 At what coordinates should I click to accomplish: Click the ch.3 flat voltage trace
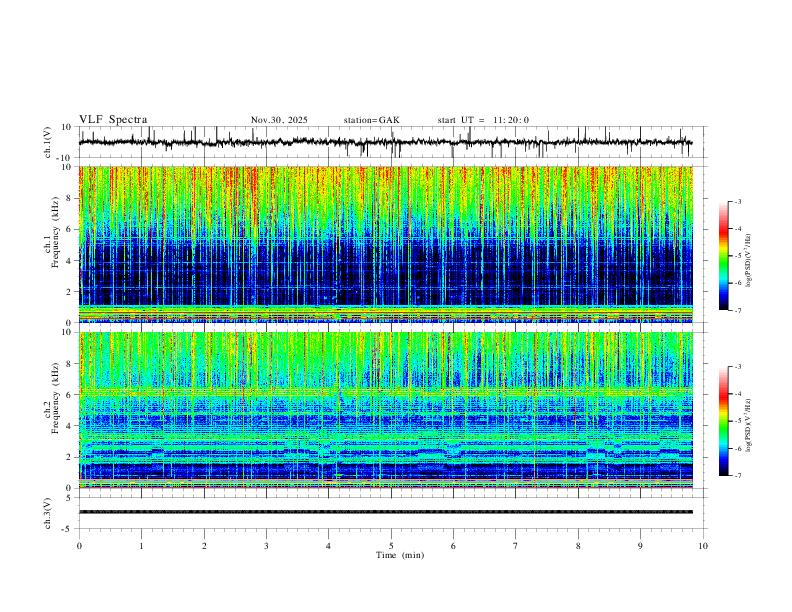pyautogui.click(x=386, y=512)
